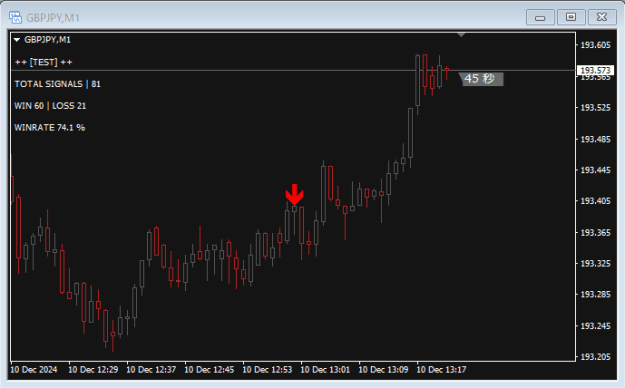Click the GBPJPY,M1 window title text
The image size is (625, 388).
(53, 18)
